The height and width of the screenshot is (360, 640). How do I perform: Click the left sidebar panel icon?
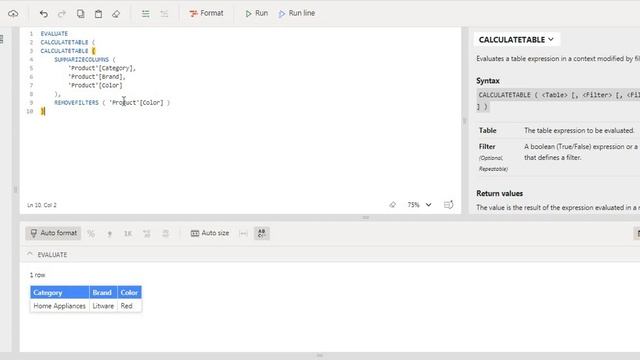click(x=2, y=39)
